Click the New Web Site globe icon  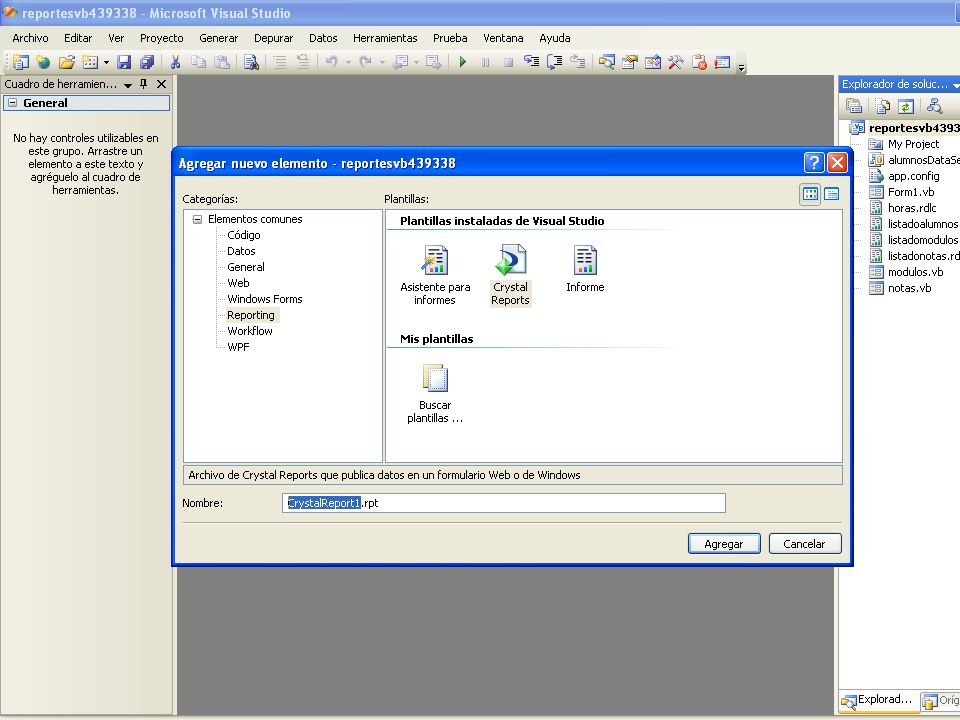[43, 62]
